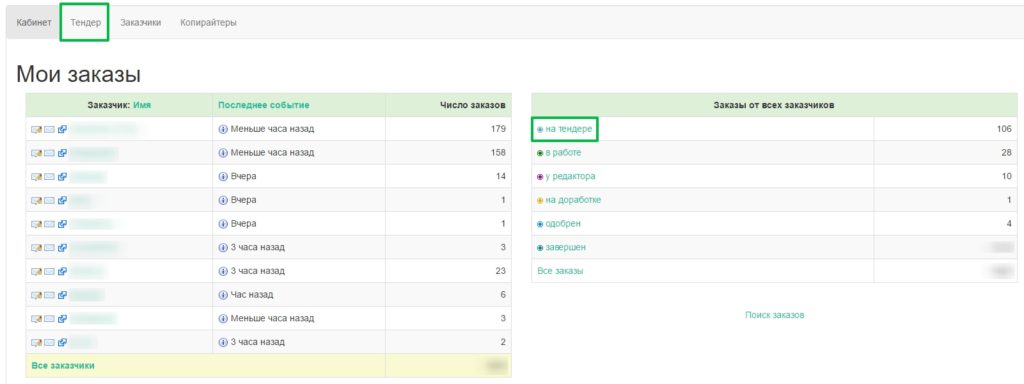Click the blue bullet beside 'одобрен'
The height and width of the screenshot is (384, 1024).
coord(540,224)
